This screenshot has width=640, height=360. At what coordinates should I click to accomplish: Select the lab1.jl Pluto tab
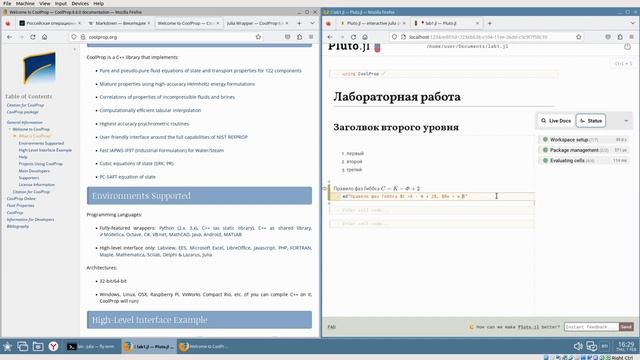[446, 23]
